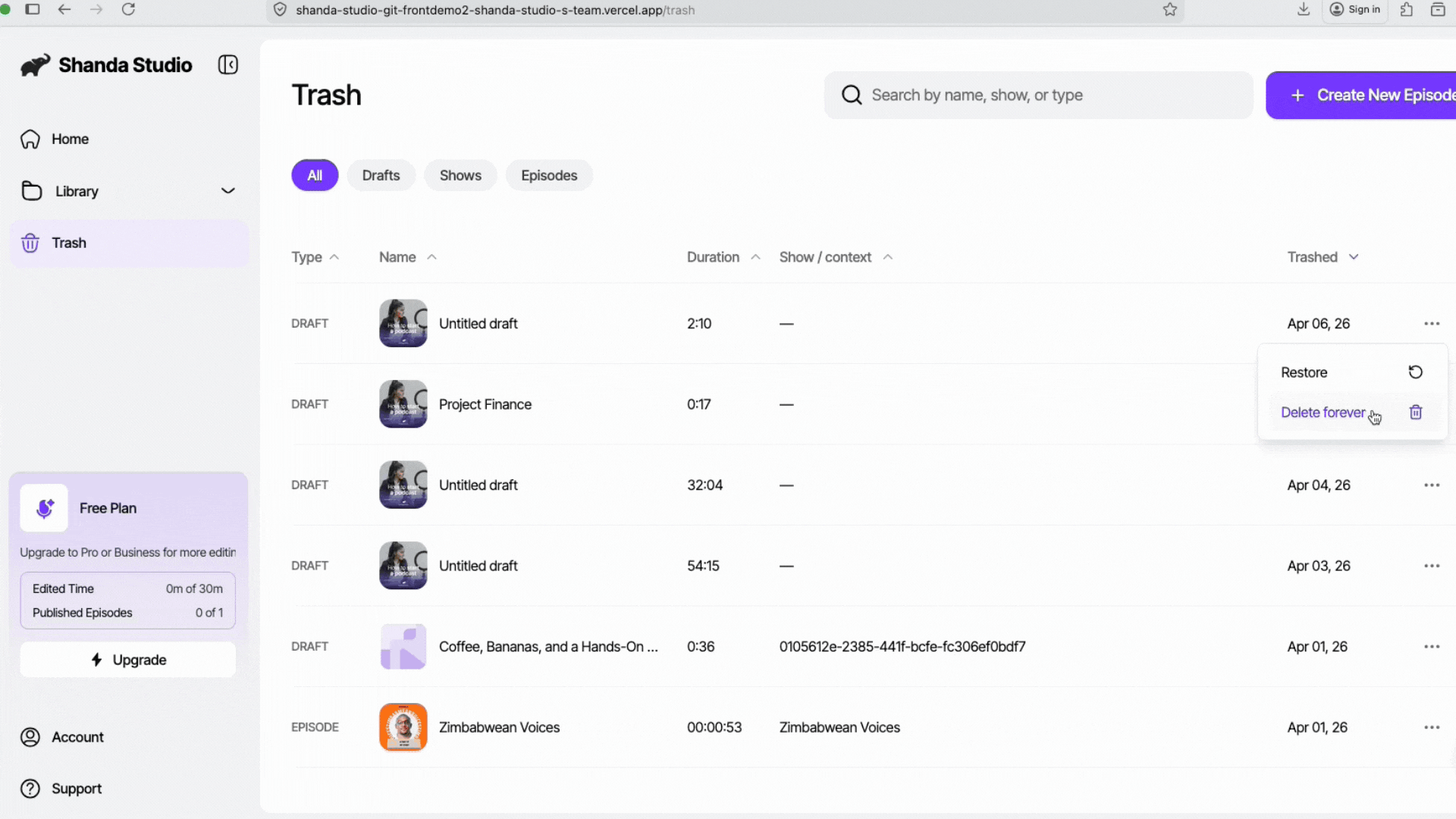The image size is (1456, 819).
Task: Collapse the sidebar with the panel icon
Action: 227,65
